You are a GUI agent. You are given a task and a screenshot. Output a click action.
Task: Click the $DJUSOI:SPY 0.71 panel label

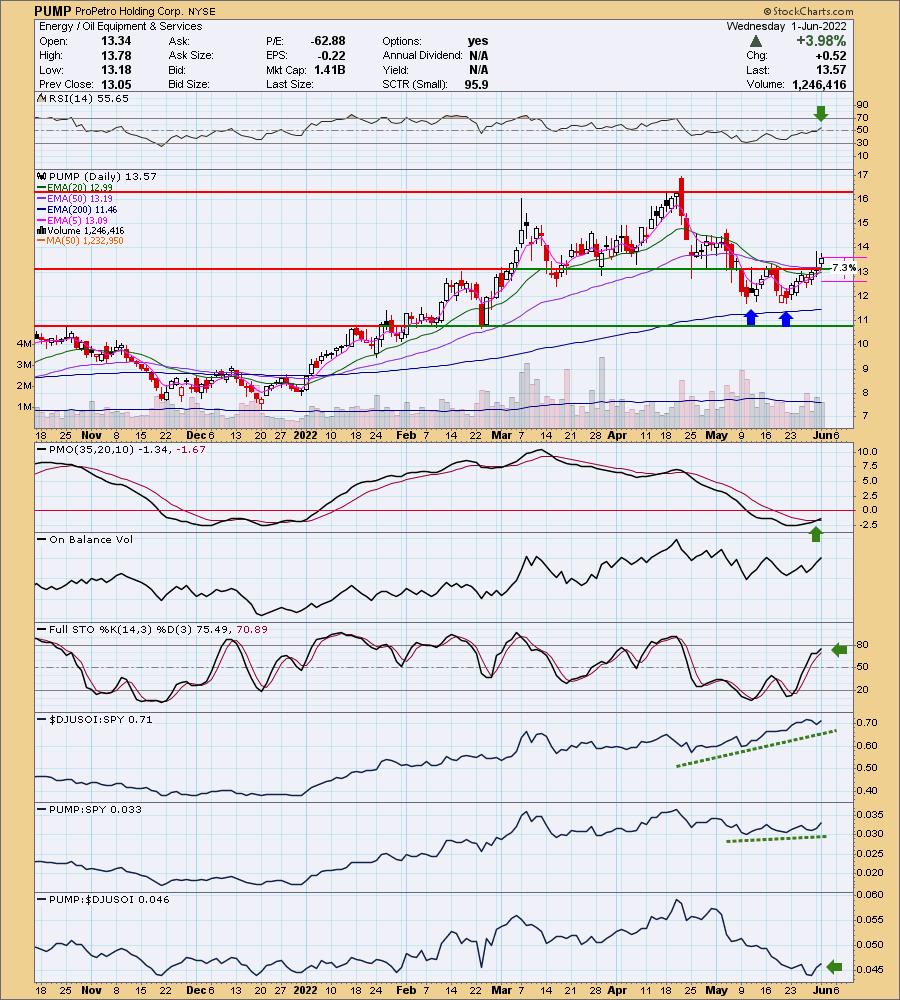tap(100, 719)
